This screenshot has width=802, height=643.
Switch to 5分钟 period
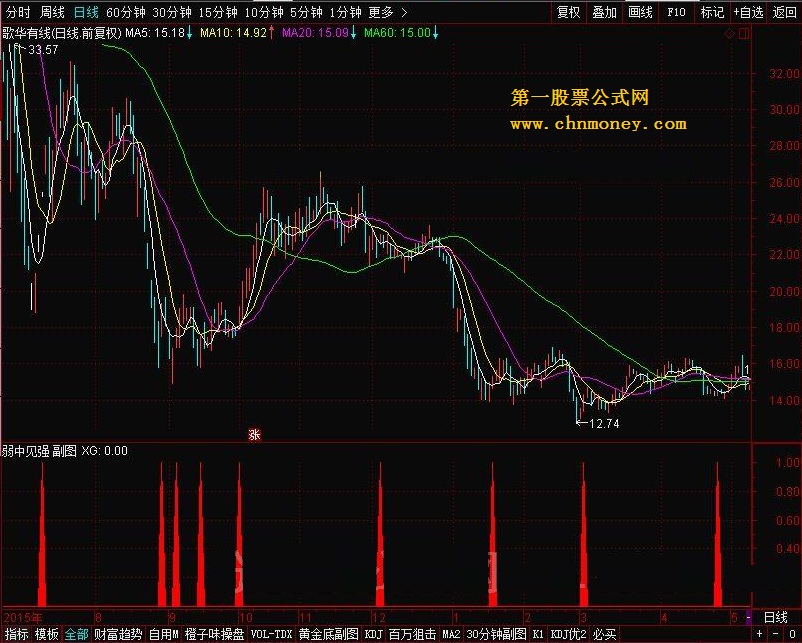coord(306,12)
